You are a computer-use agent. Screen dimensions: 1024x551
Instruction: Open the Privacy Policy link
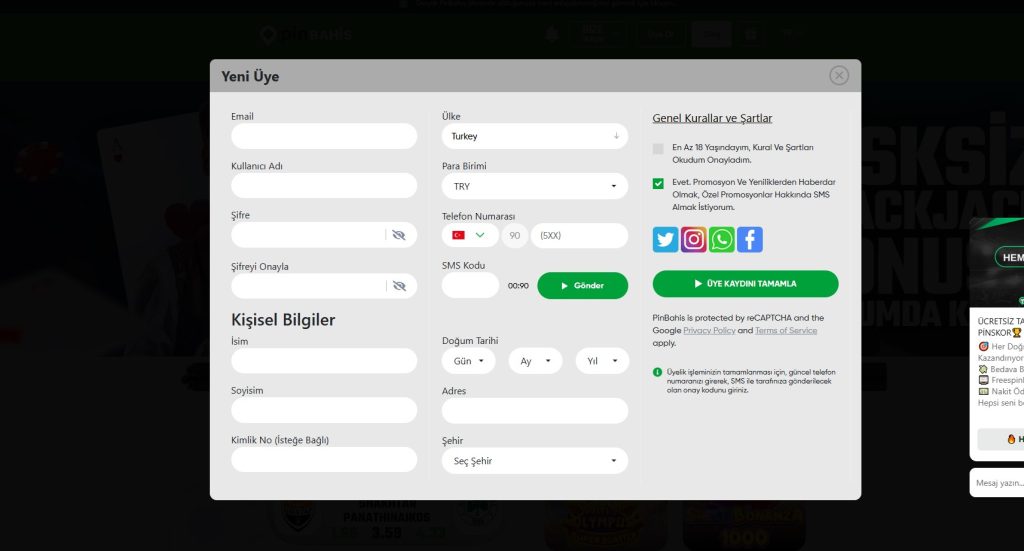click(709, 330)
